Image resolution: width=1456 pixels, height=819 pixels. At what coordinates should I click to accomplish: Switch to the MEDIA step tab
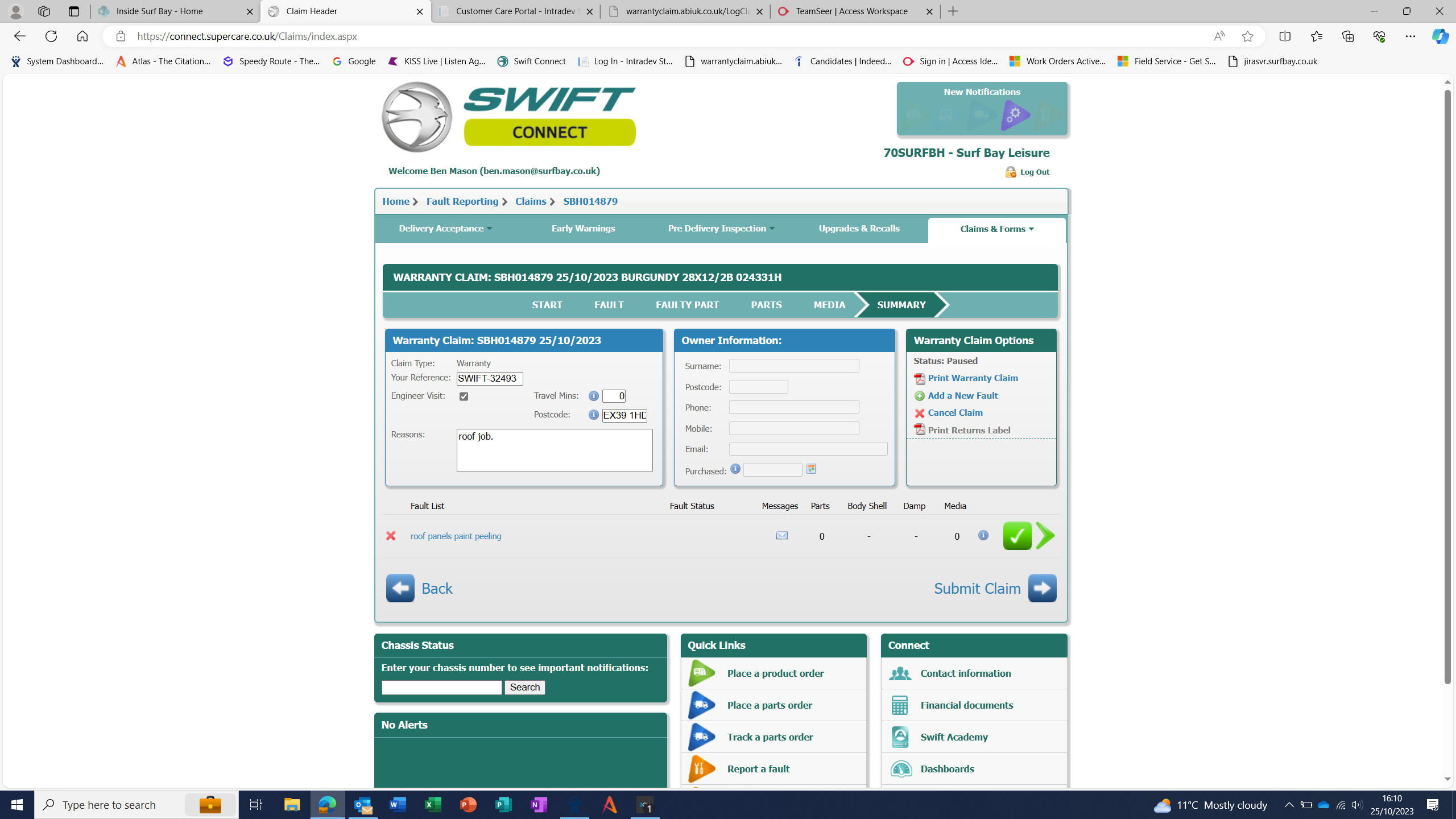(829, 305)
